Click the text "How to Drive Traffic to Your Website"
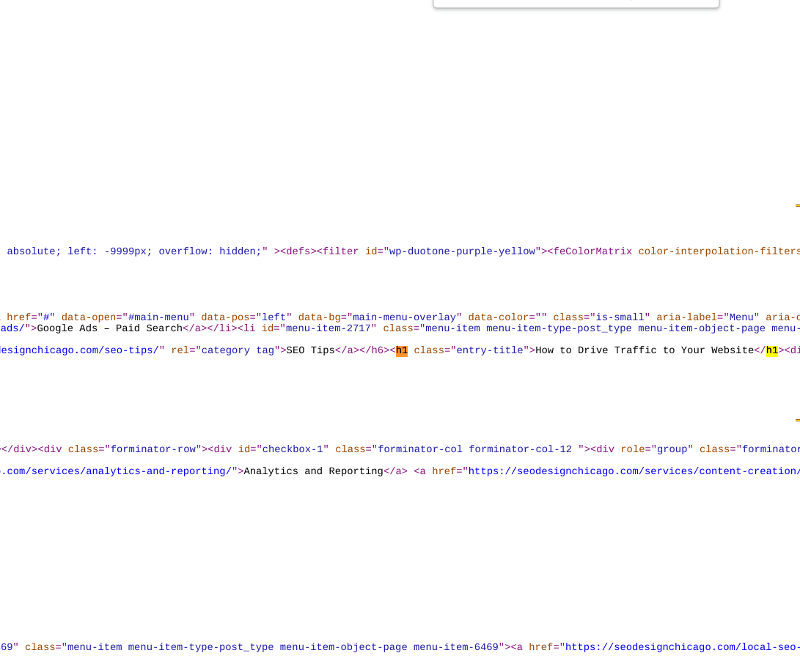800x664 pixels. pos(644,351)
